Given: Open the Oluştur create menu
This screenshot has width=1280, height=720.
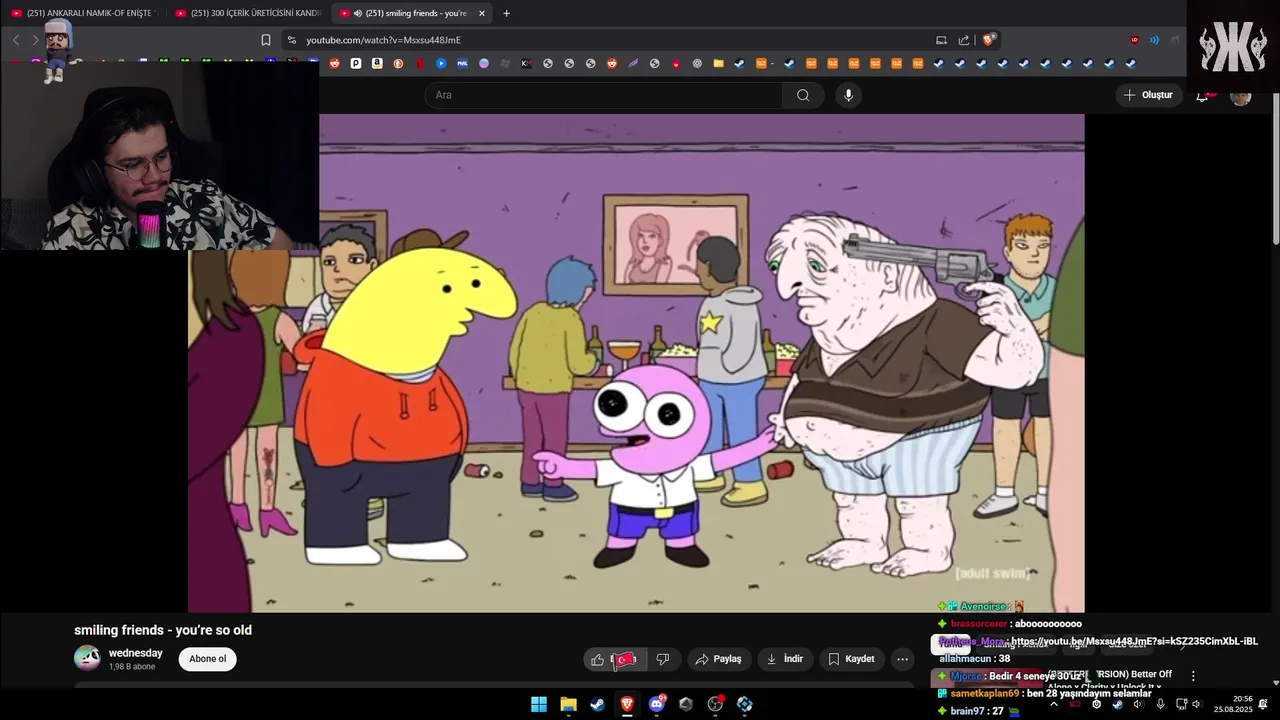Looking at the screenshot, I should coord(1148,95).
